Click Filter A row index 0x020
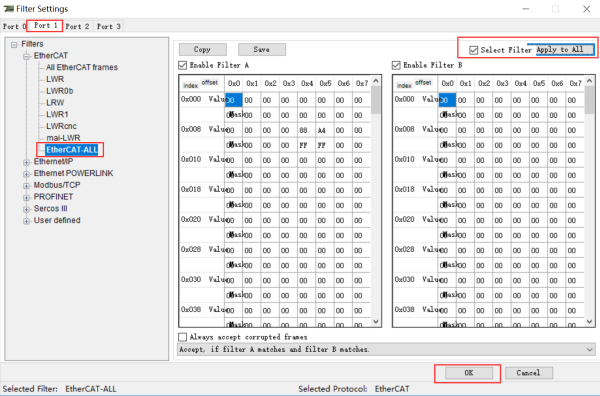 [x=191, y=219]
